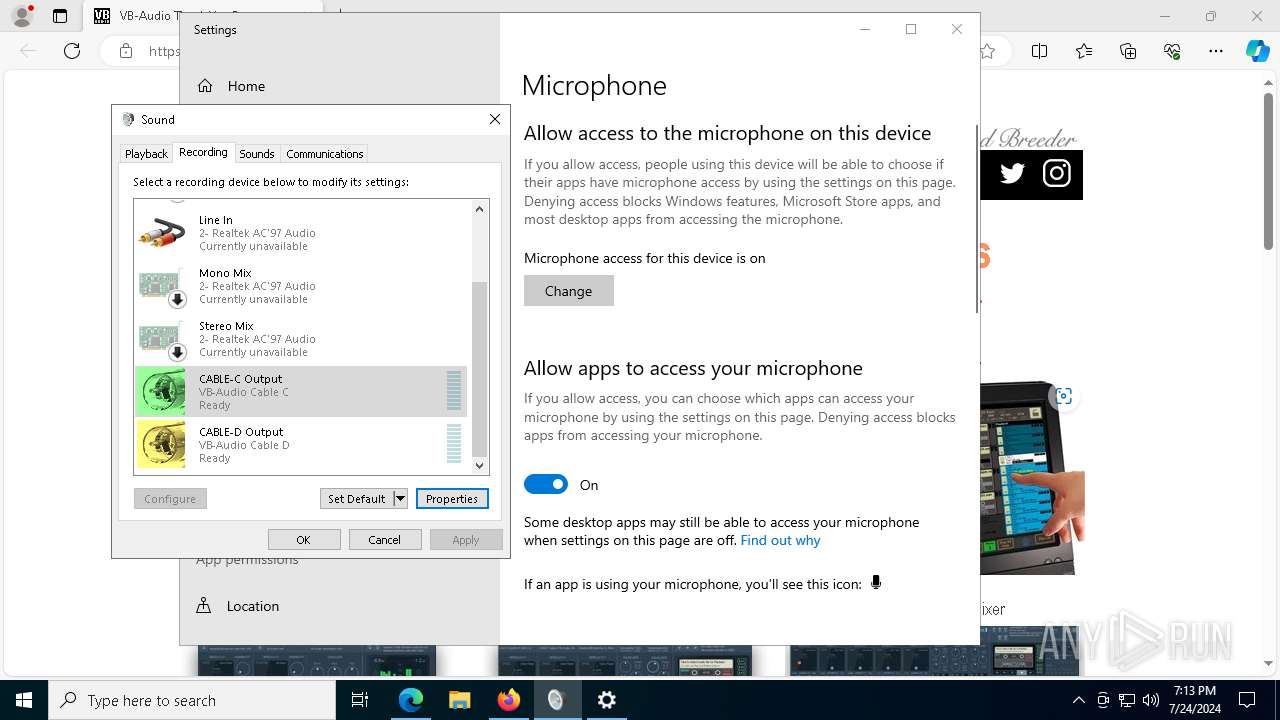1280x720 pixels.
Task: Click the taskbar clock showing 7:13 PM
Action: pyautogui.click(x=1194, y=700)
